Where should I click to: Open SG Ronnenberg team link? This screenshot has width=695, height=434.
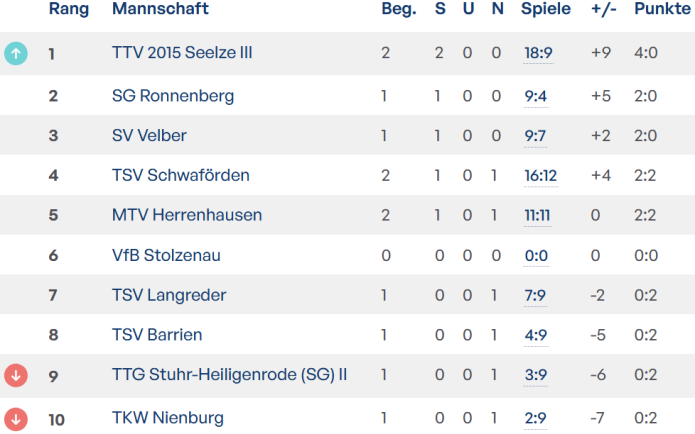(173, 96)
